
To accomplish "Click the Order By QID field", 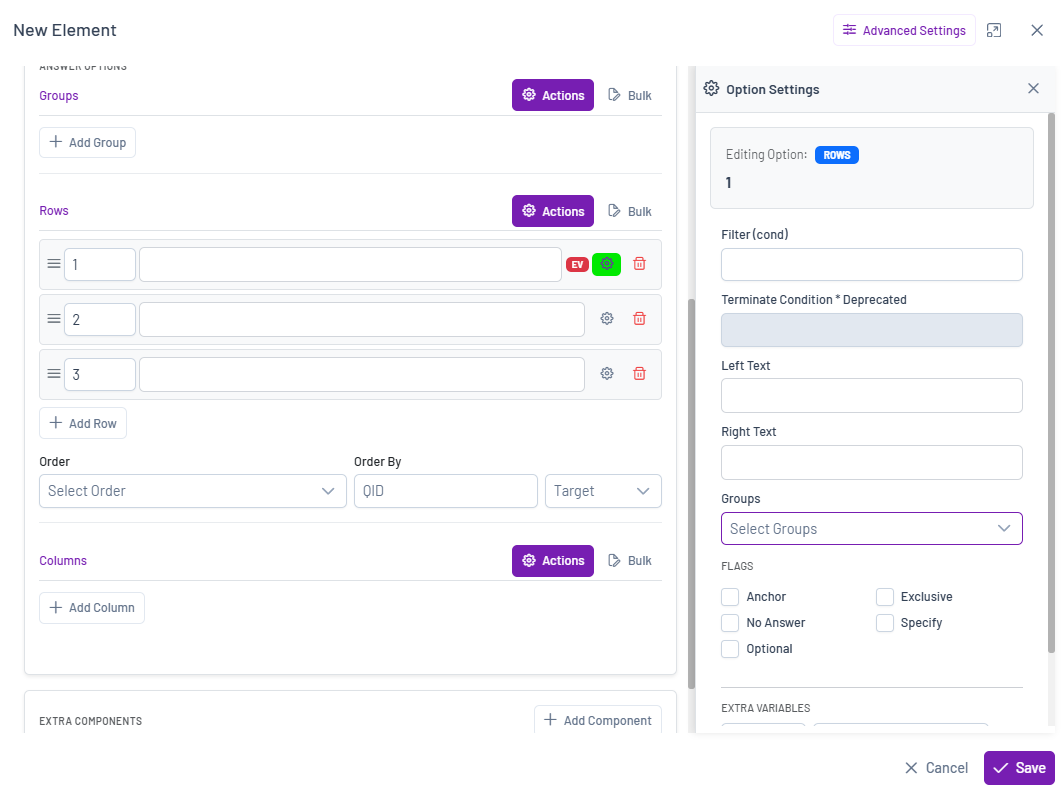I will 446,491.
